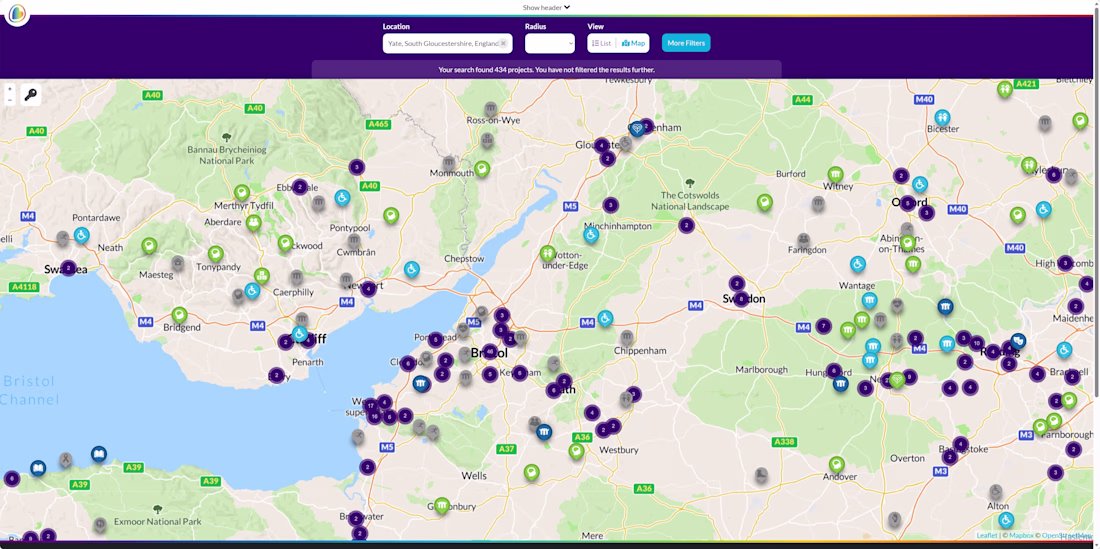Click green speech pin above Maesteg
Screen dimensions: 1100x549
point(149,245)
